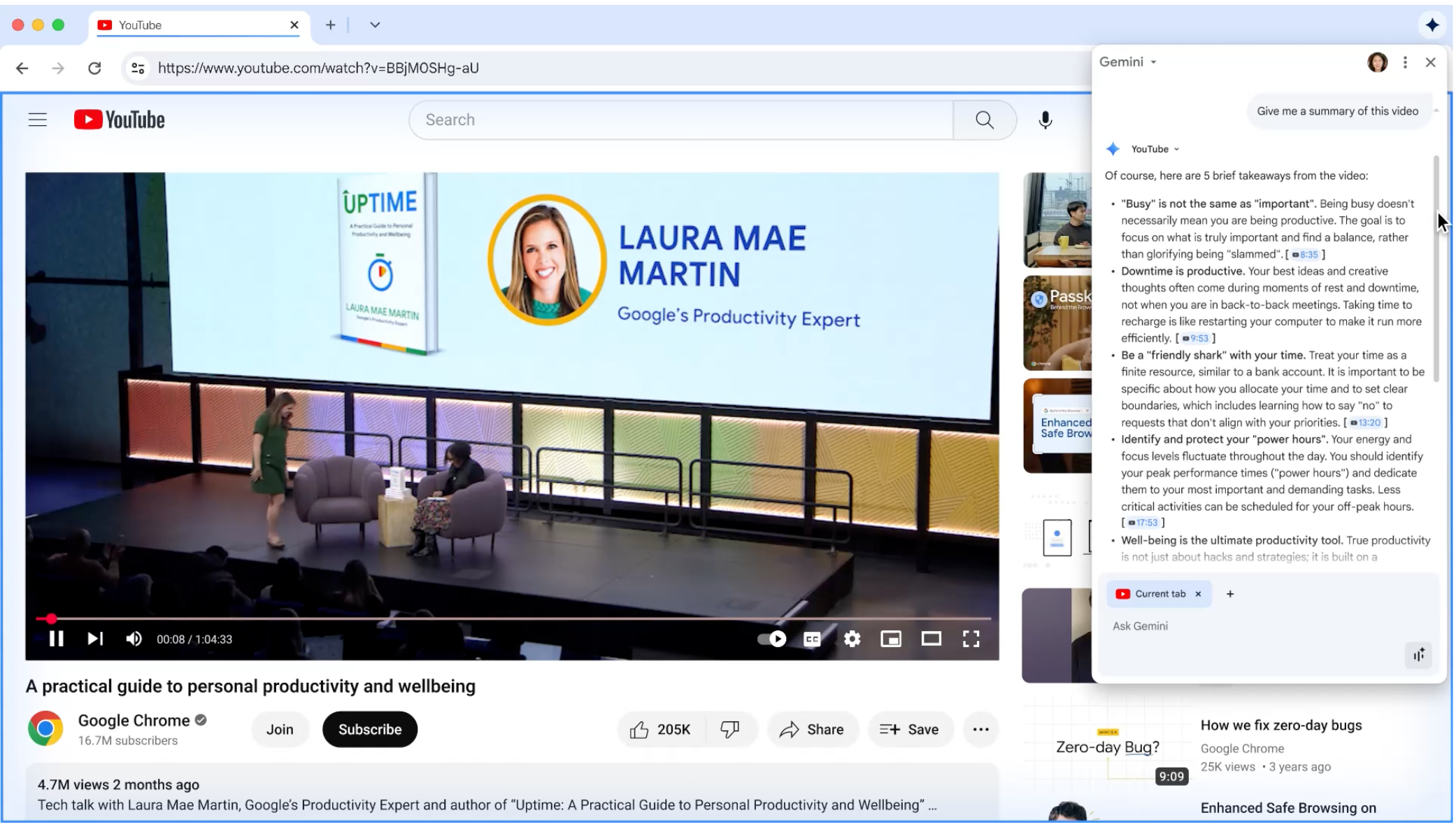Start voice search with the microphone icon

(1045, 120)
